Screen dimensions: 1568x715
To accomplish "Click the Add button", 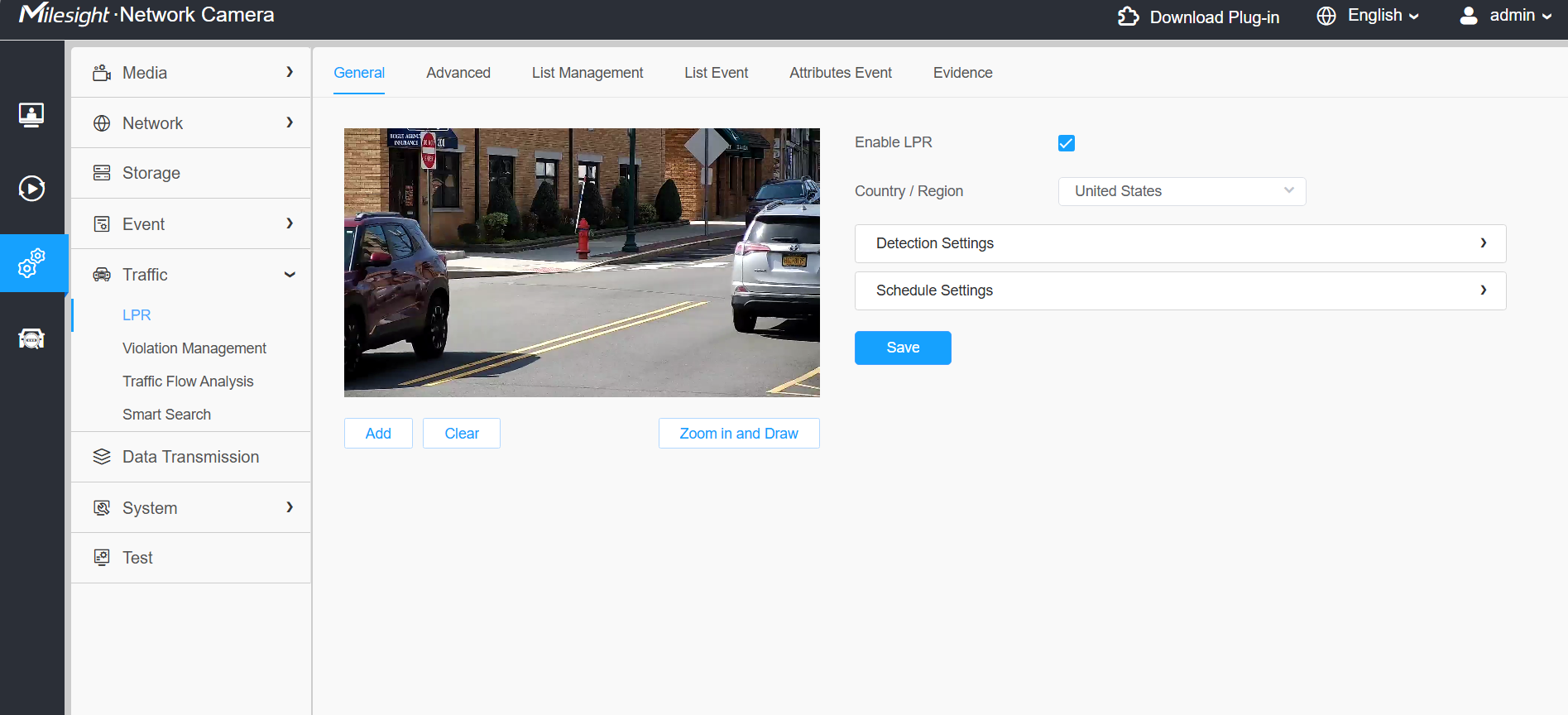I will tap(378, 434).
